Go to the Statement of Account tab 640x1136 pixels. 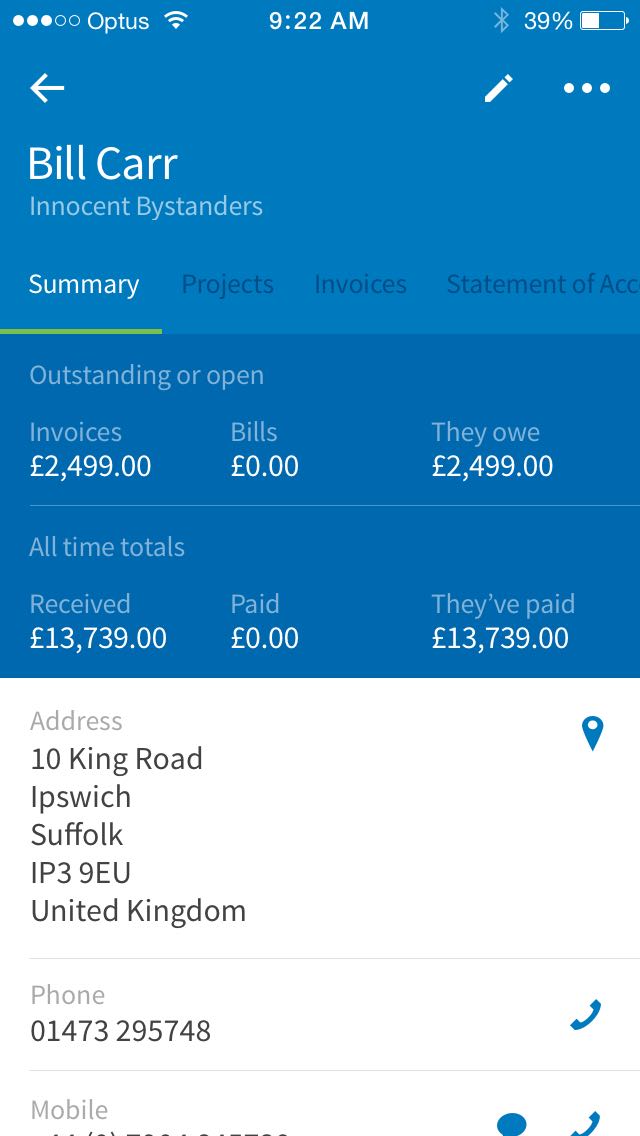(x=542, y=285)
